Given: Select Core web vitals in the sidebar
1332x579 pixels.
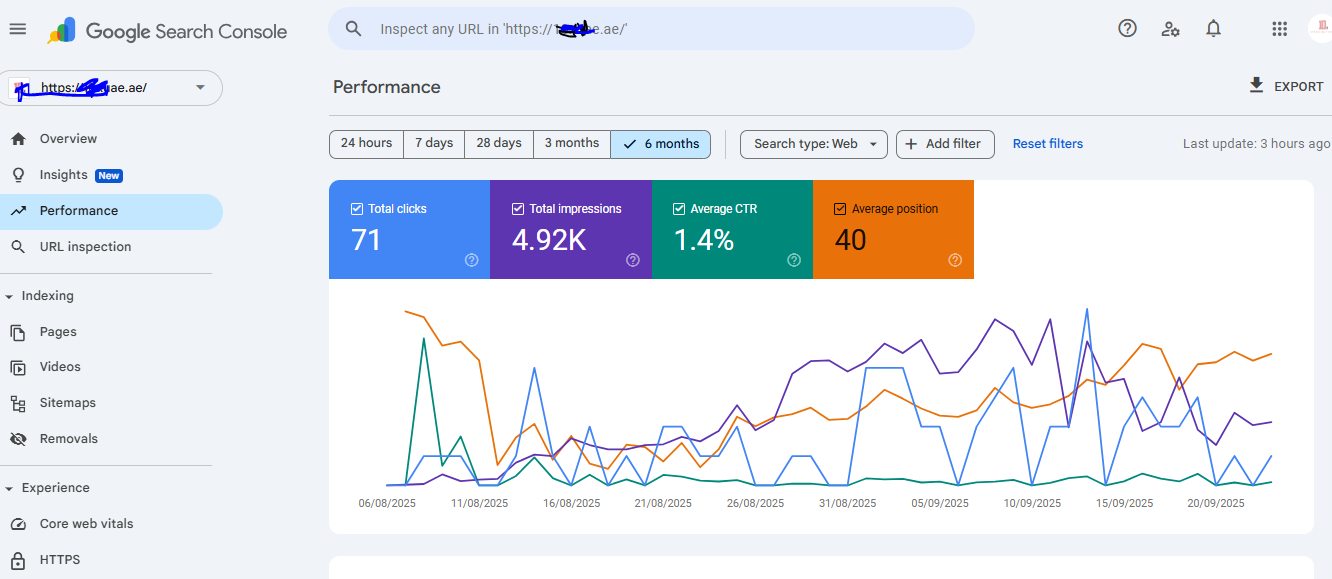Looking at the screenshot, I should coord(85,523).
